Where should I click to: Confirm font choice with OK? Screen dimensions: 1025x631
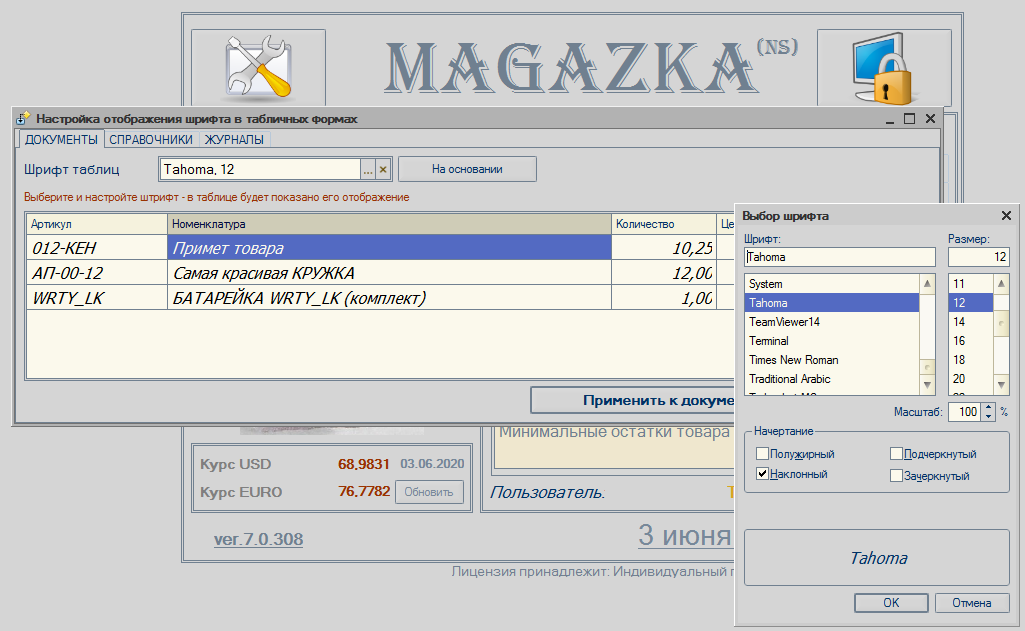(891, 603)
